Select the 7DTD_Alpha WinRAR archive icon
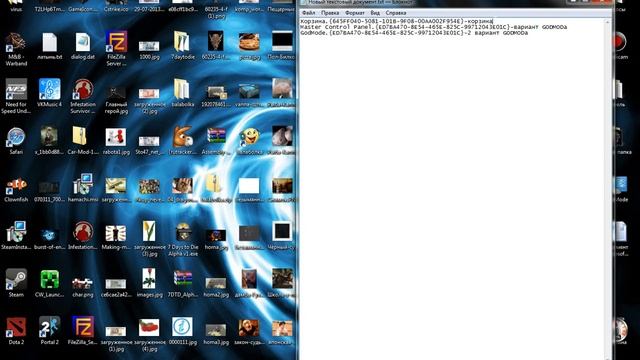640x360 pixels. (x=182, y=284)
